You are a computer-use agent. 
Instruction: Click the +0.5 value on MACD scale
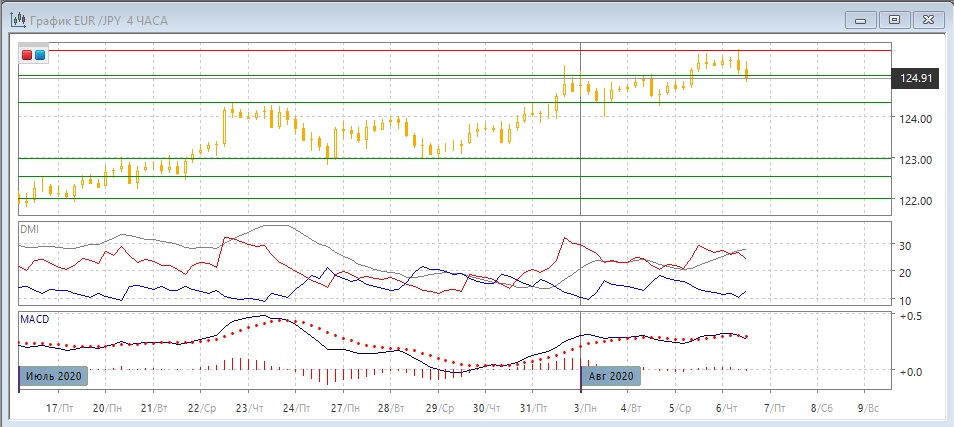pos(909,317)
